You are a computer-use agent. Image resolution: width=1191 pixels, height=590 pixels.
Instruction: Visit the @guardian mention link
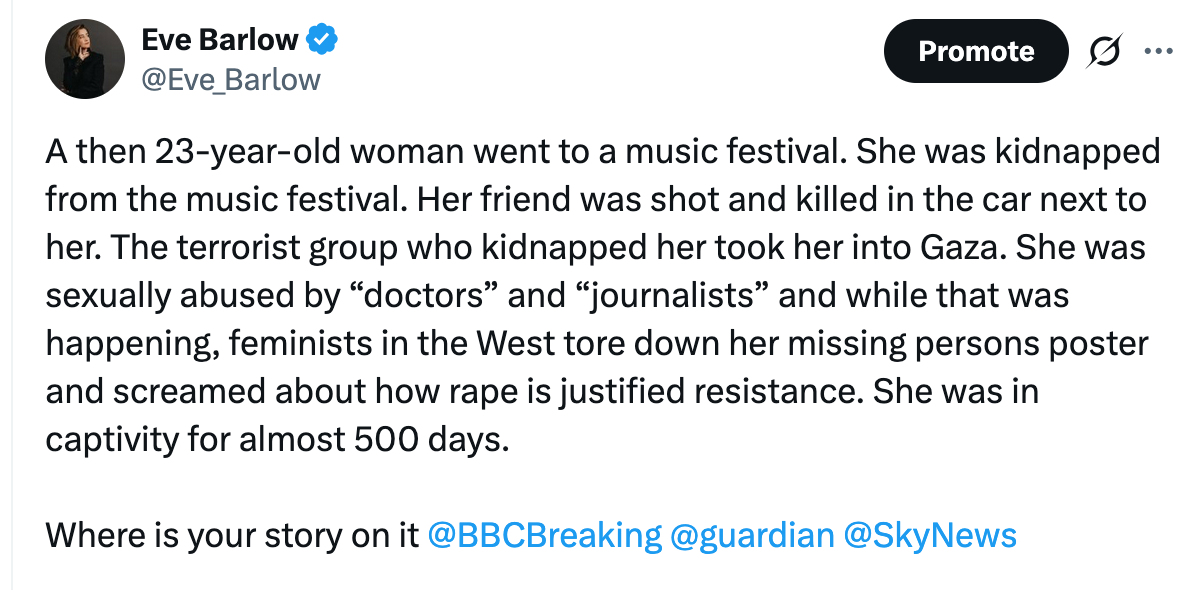tap(752, 535)
